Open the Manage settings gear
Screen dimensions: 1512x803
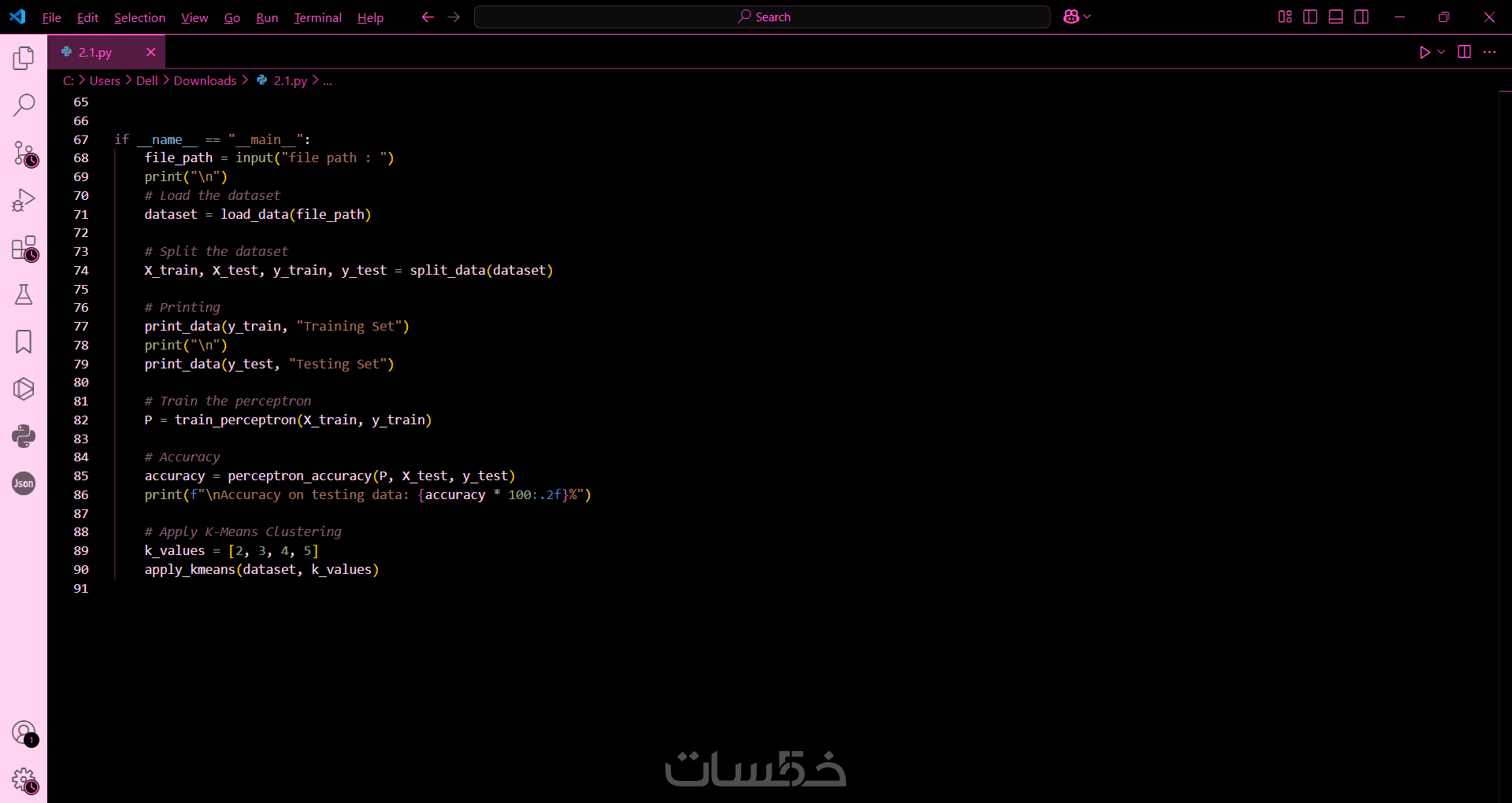(24, 780)
